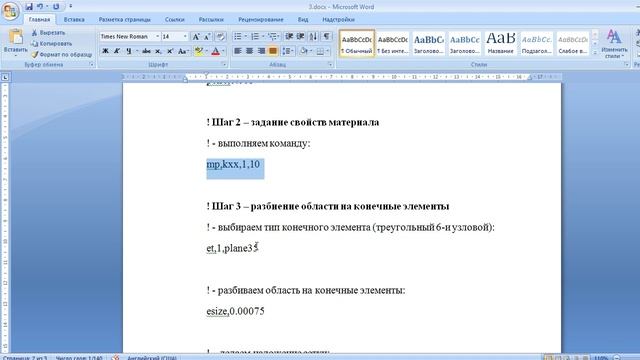Decrease font size with Shrink Font

[207, 37]
